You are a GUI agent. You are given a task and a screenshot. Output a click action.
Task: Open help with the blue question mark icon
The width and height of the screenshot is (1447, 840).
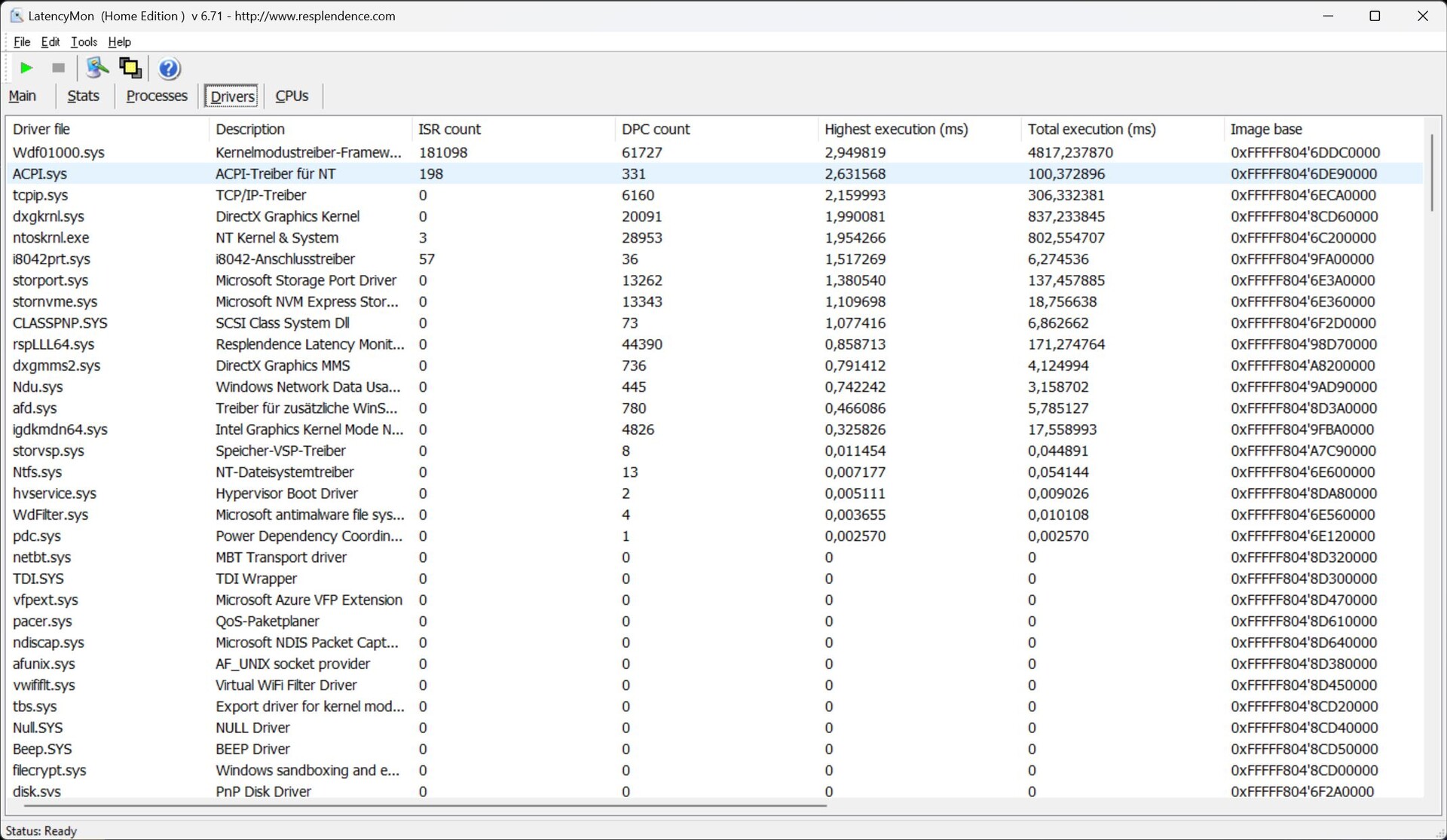point(170,69)
